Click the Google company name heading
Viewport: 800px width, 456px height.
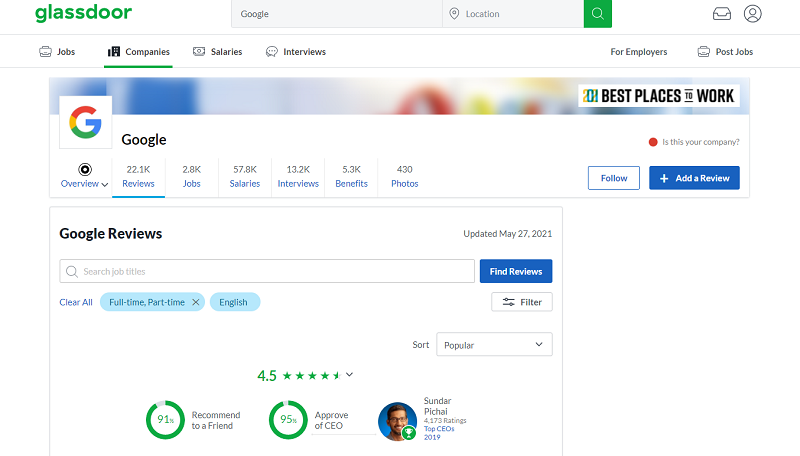tap(144, 140)
